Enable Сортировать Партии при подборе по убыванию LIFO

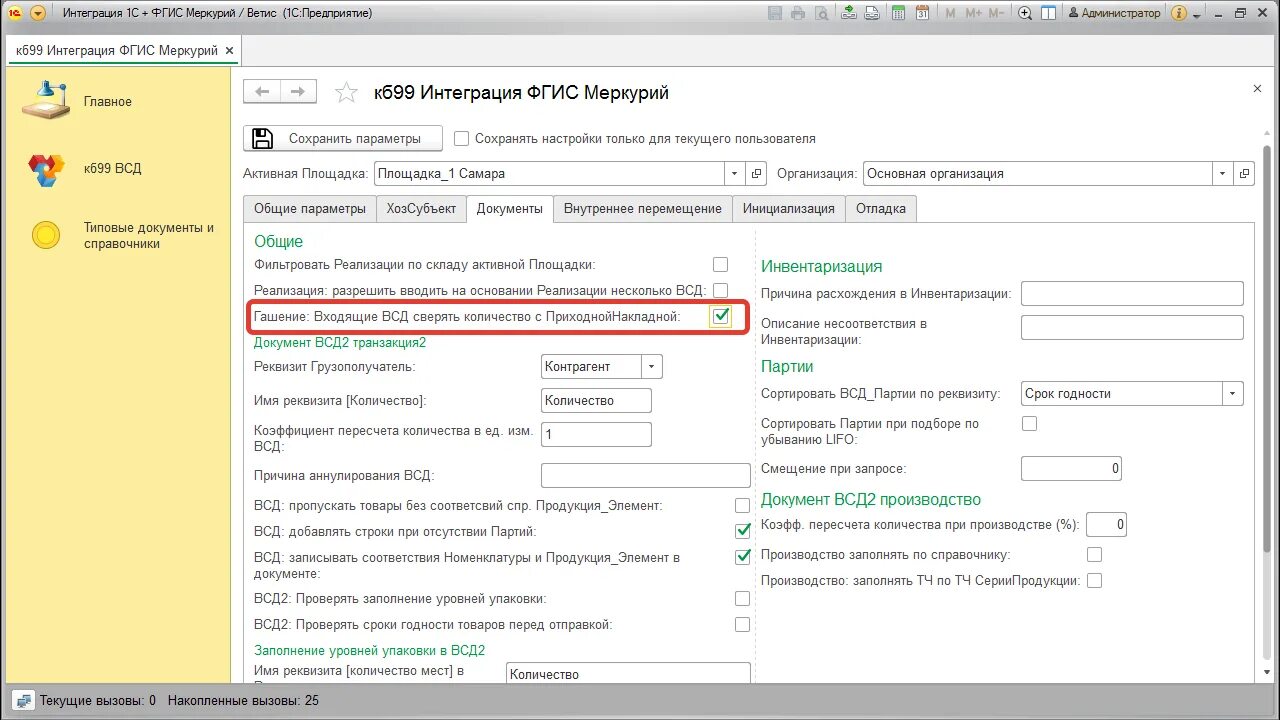[x=1029, y=423]
